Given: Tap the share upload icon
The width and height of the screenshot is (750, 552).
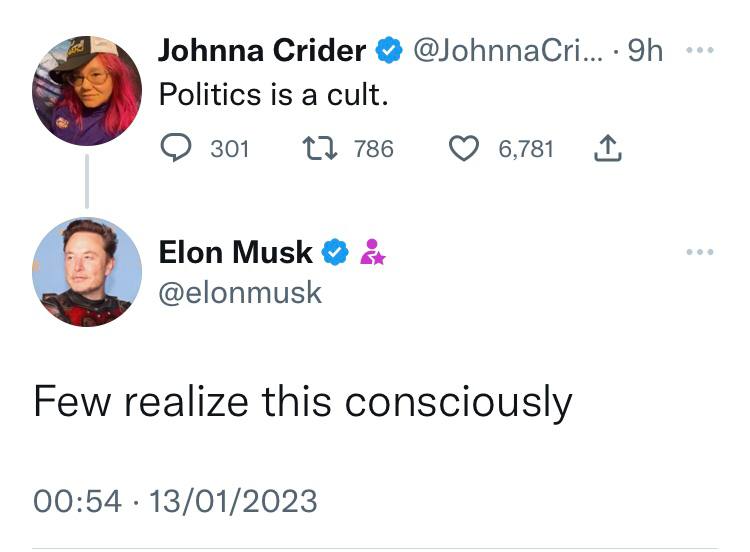Looking at the screenshot, I should tap(608, 149).
